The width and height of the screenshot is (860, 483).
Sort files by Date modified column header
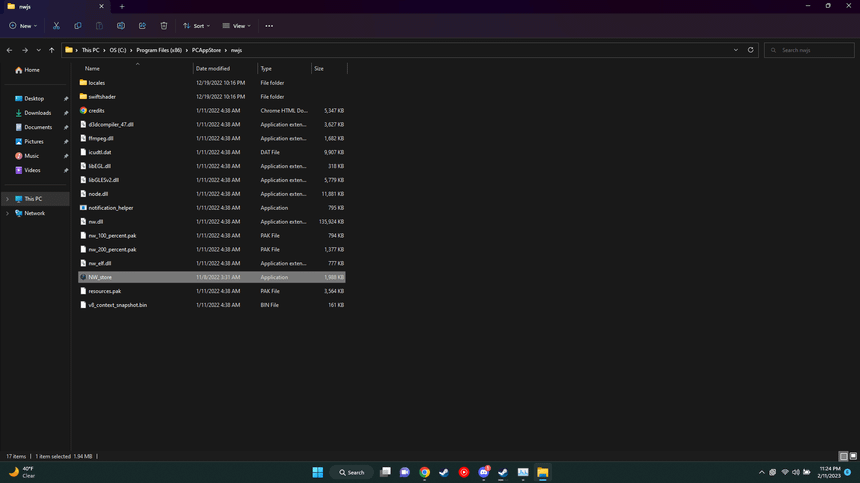[212, 68]
